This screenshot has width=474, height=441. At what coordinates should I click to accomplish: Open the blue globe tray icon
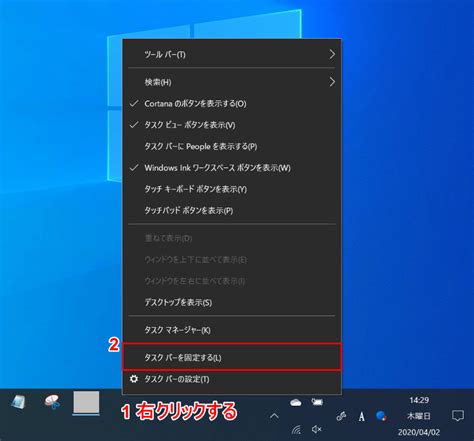click(x=381, y=416)
